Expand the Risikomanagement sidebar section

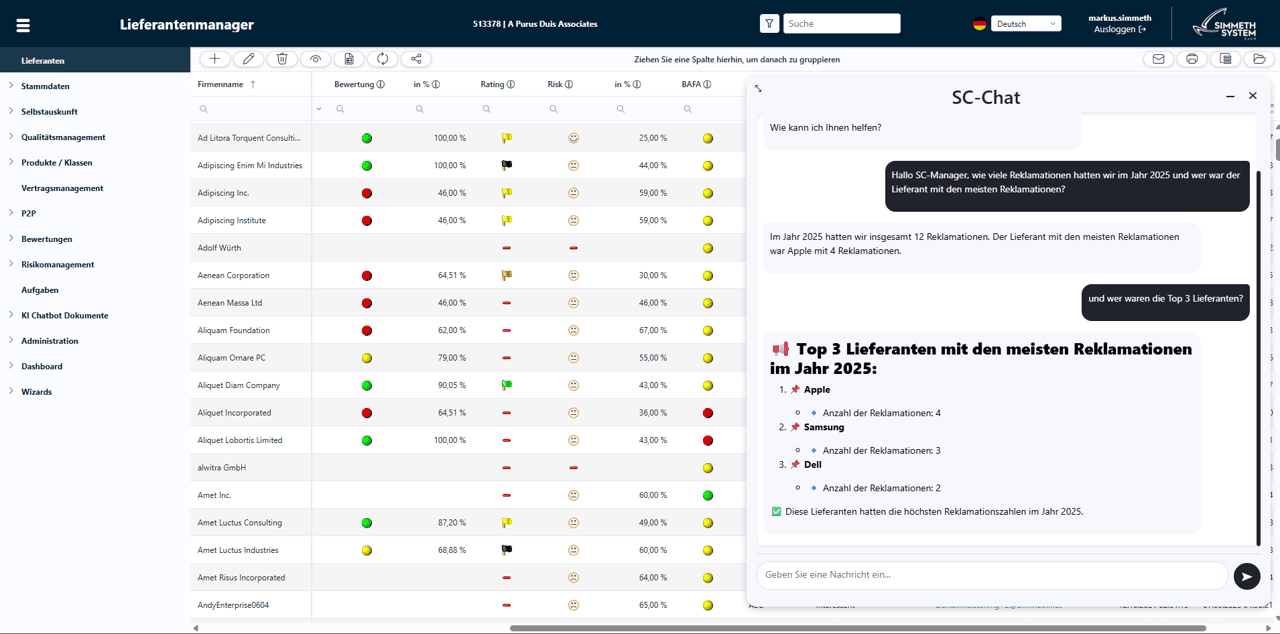[x=57, y=265]
